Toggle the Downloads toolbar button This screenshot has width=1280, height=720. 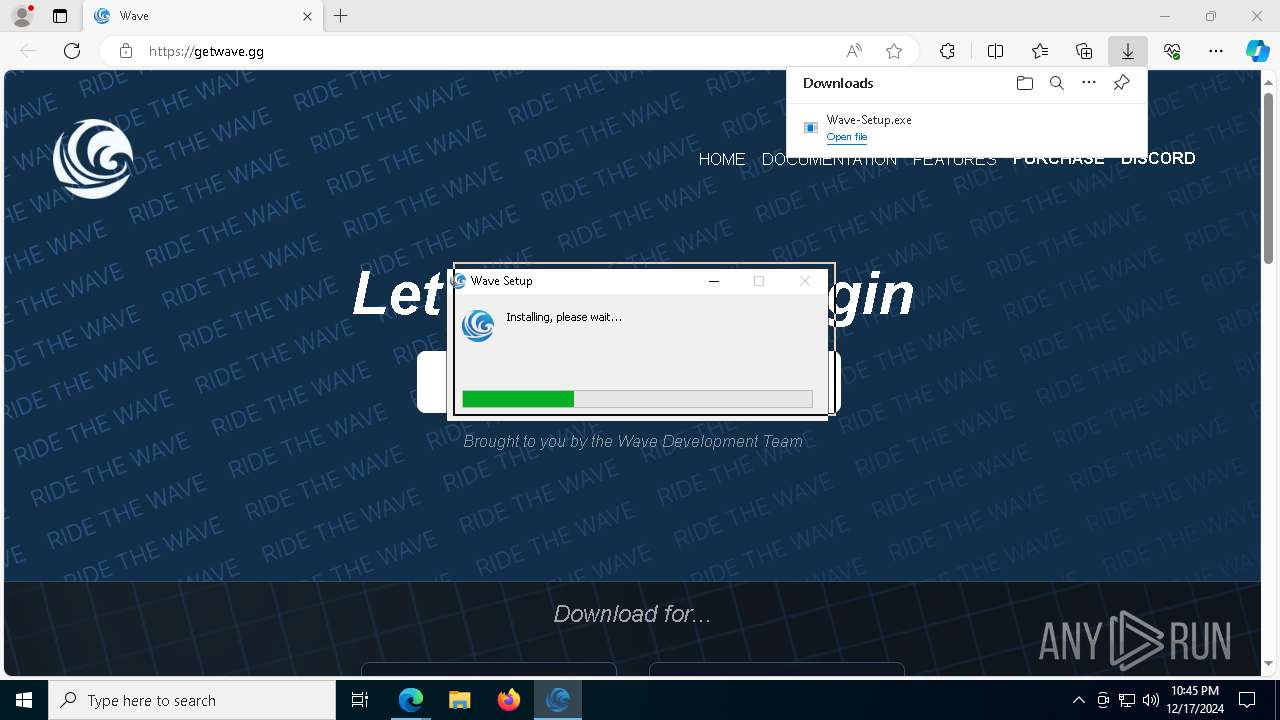point(1127,51)
